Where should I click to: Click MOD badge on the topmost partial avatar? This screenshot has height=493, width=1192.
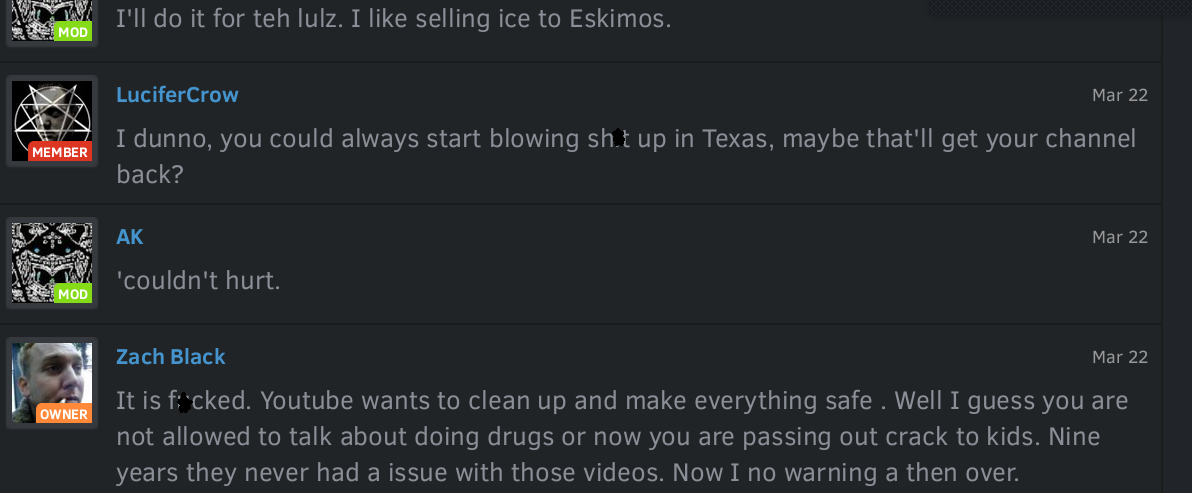tap(72, 32)
